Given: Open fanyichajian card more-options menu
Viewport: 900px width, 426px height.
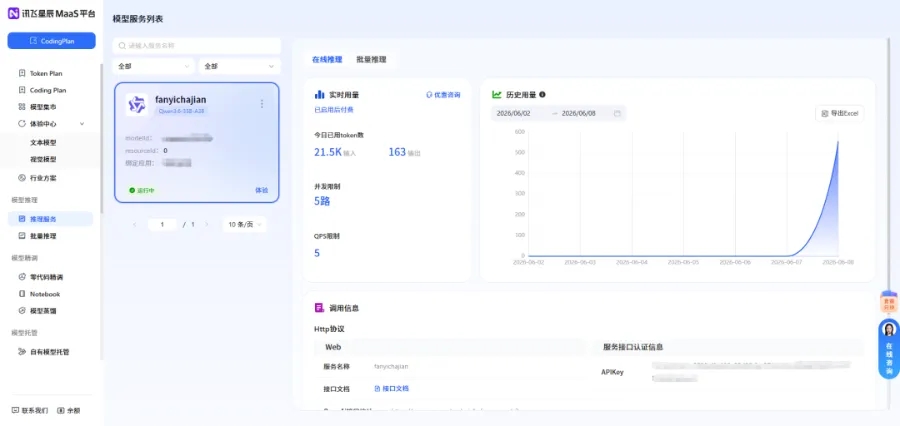Looking at the screenshot, I should (262, 104).
